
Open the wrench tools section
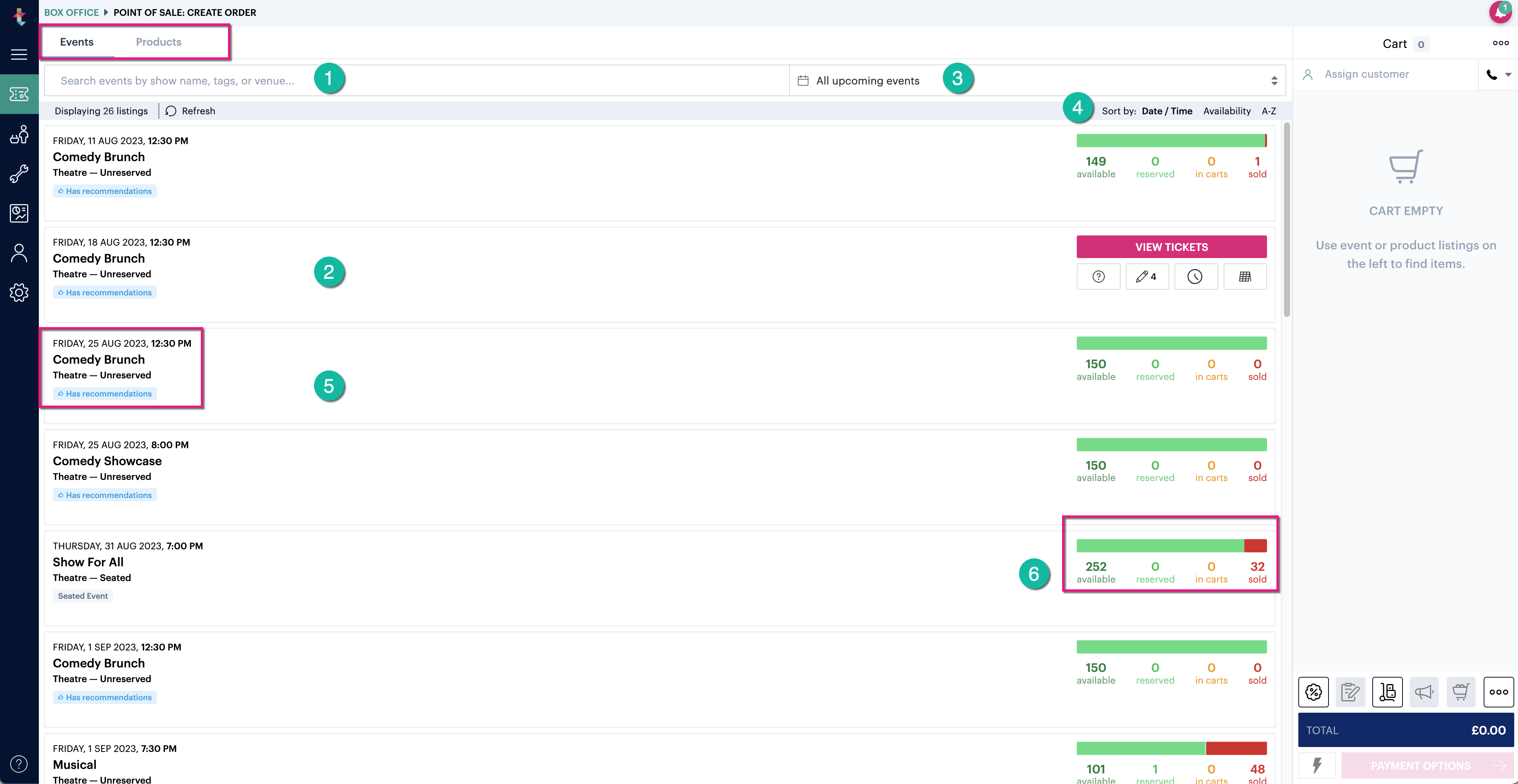19,174
